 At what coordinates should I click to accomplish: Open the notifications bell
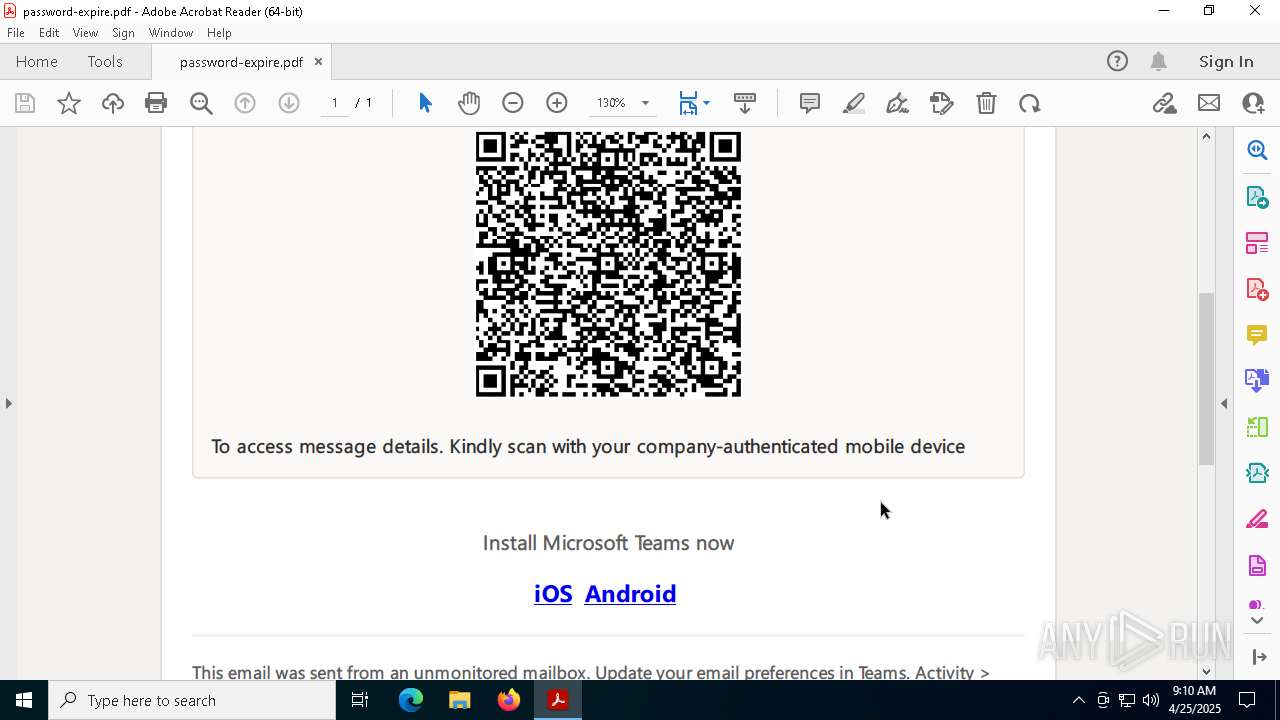(1159, 62)
